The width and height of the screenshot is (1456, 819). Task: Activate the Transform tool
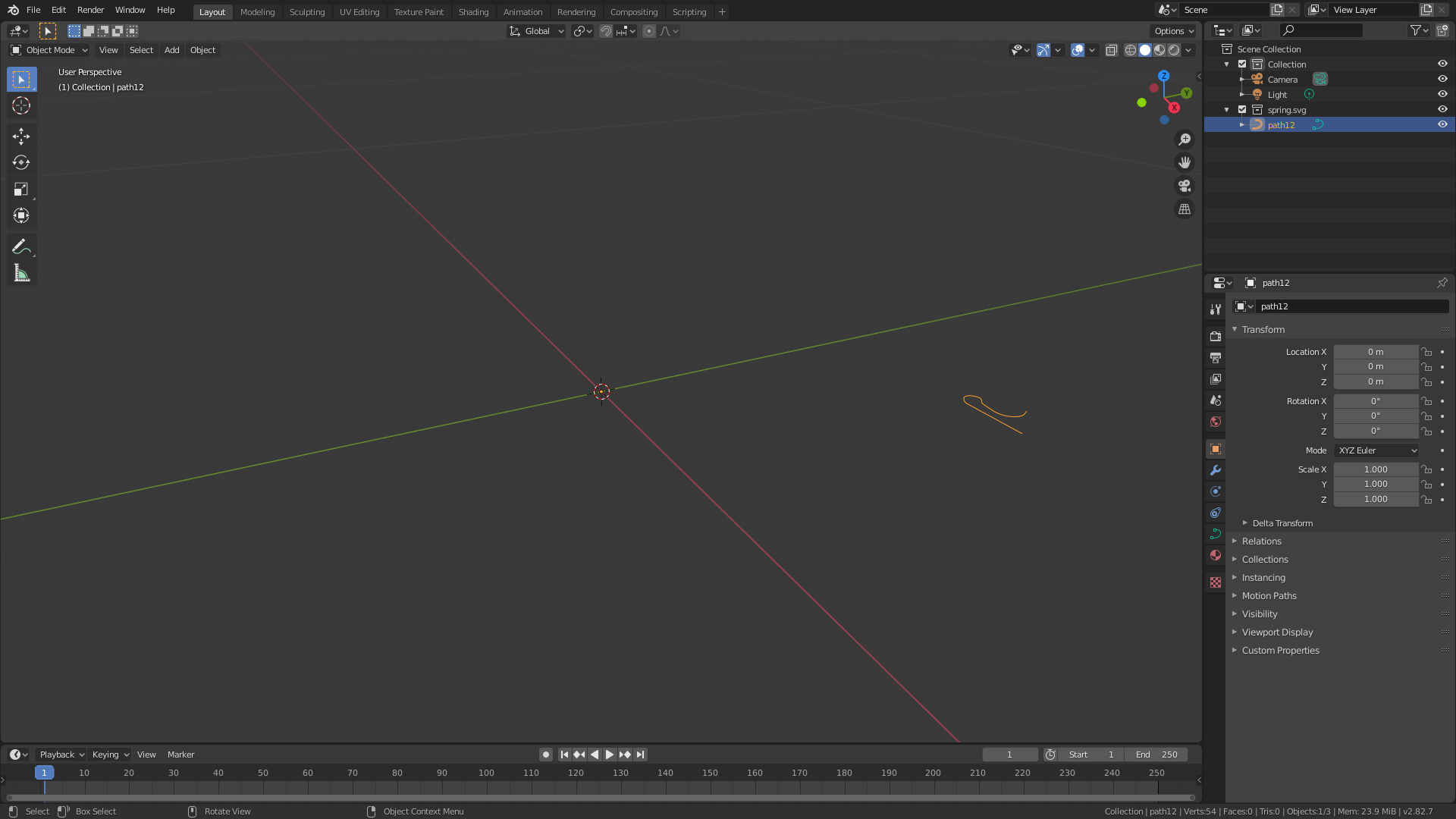pyautogui.click(x=21, y=216)
